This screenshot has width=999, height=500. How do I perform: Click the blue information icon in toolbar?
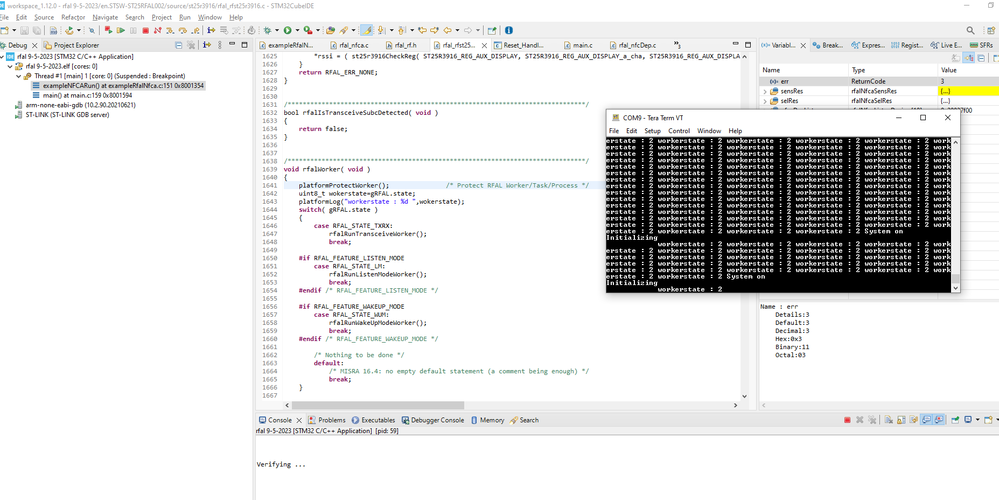pyautogui.click(x=508, y=30)
